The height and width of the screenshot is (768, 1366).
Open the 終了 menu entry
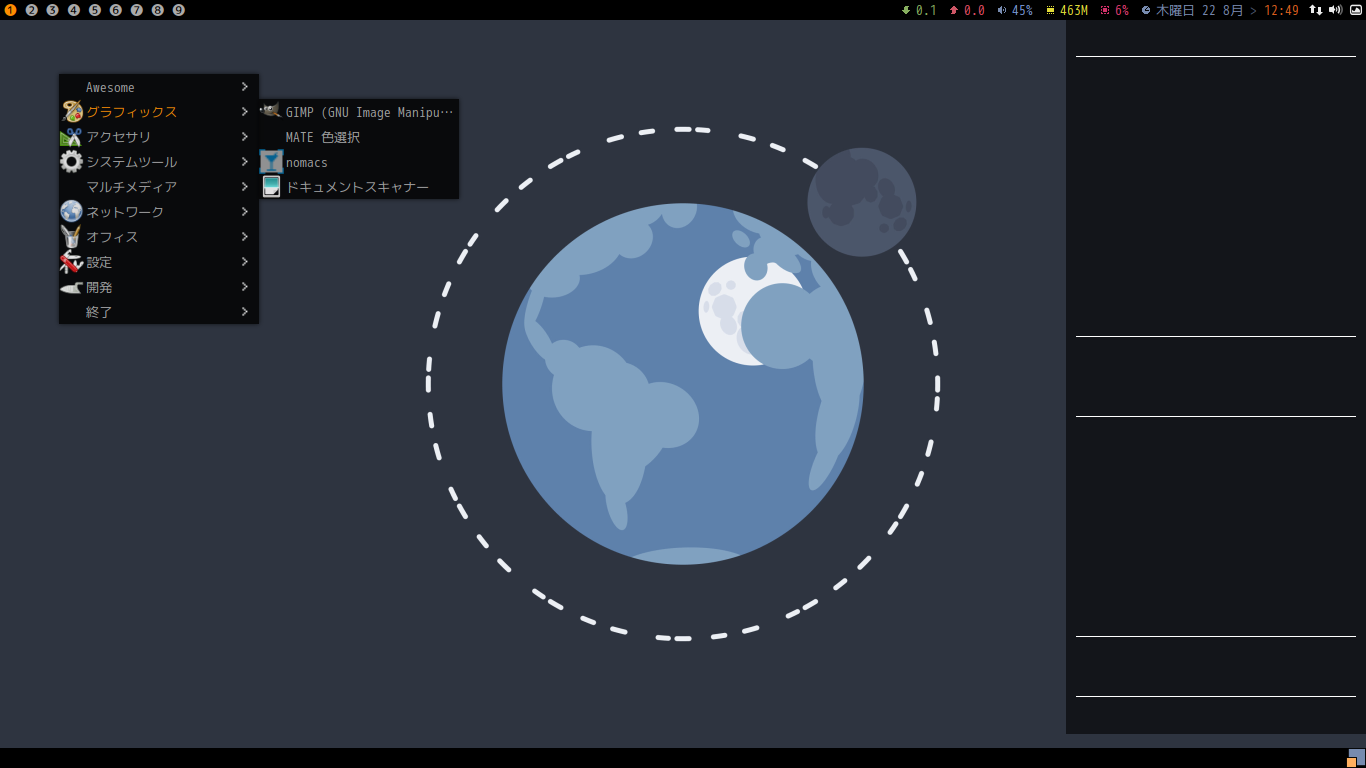pyautogui.click(x=159, y=312)
